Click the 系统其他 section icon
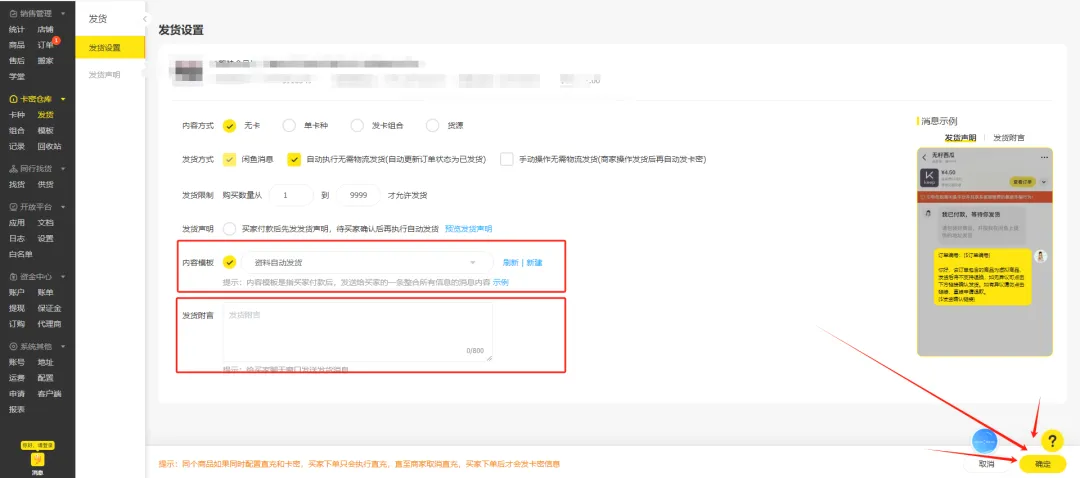 coord(13,346)
